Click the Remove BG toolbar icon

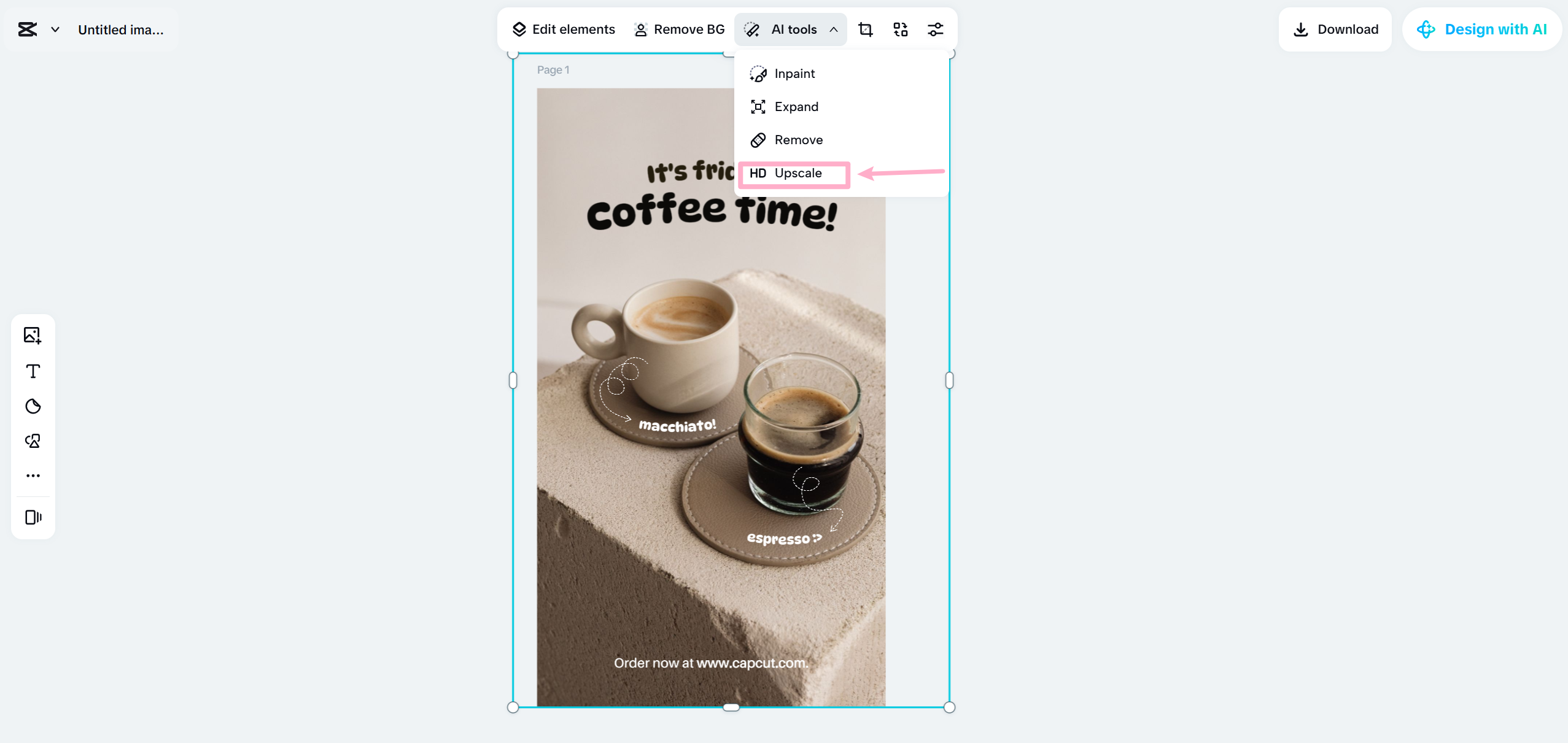(x=640, y=29)
